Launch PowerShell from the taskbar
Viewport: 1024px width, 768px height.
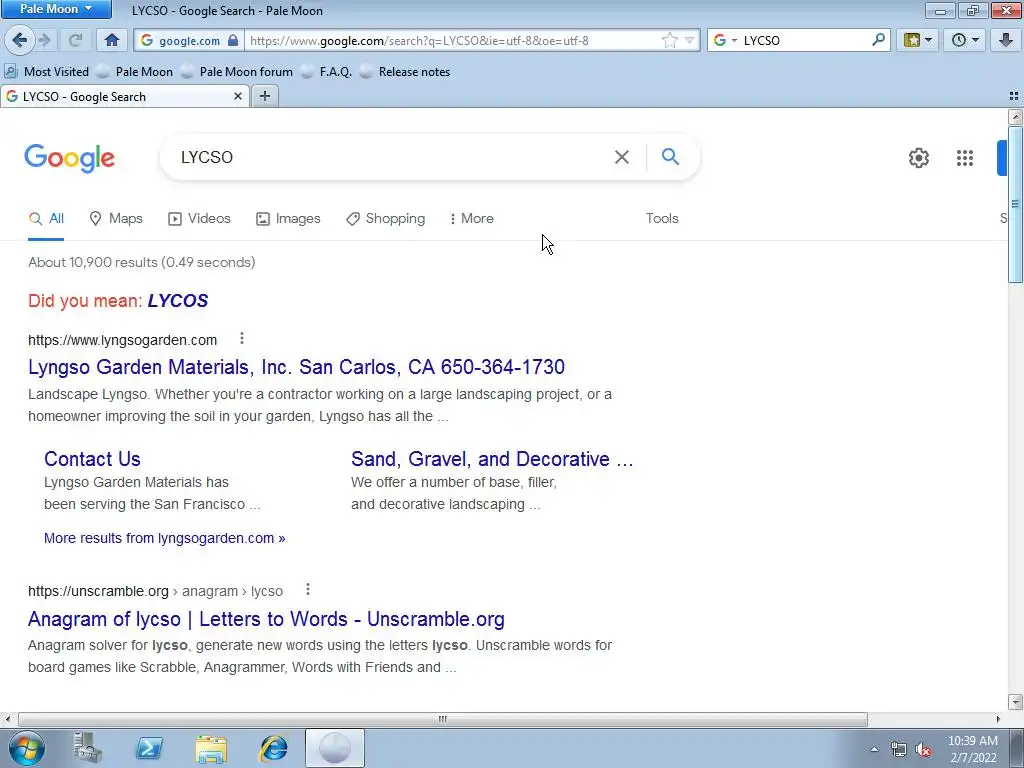click(149, 748)
